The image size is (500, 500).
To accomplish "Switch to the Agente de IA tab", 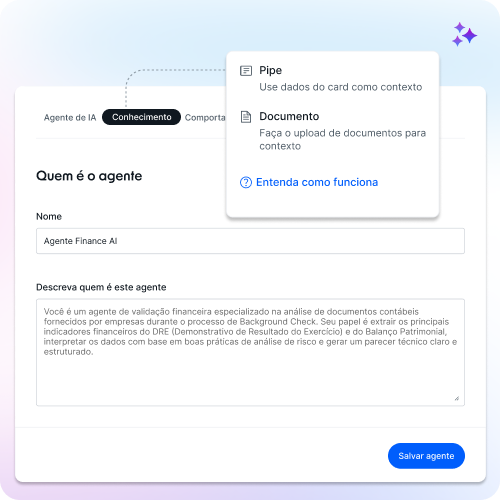I will pos(70,117).
